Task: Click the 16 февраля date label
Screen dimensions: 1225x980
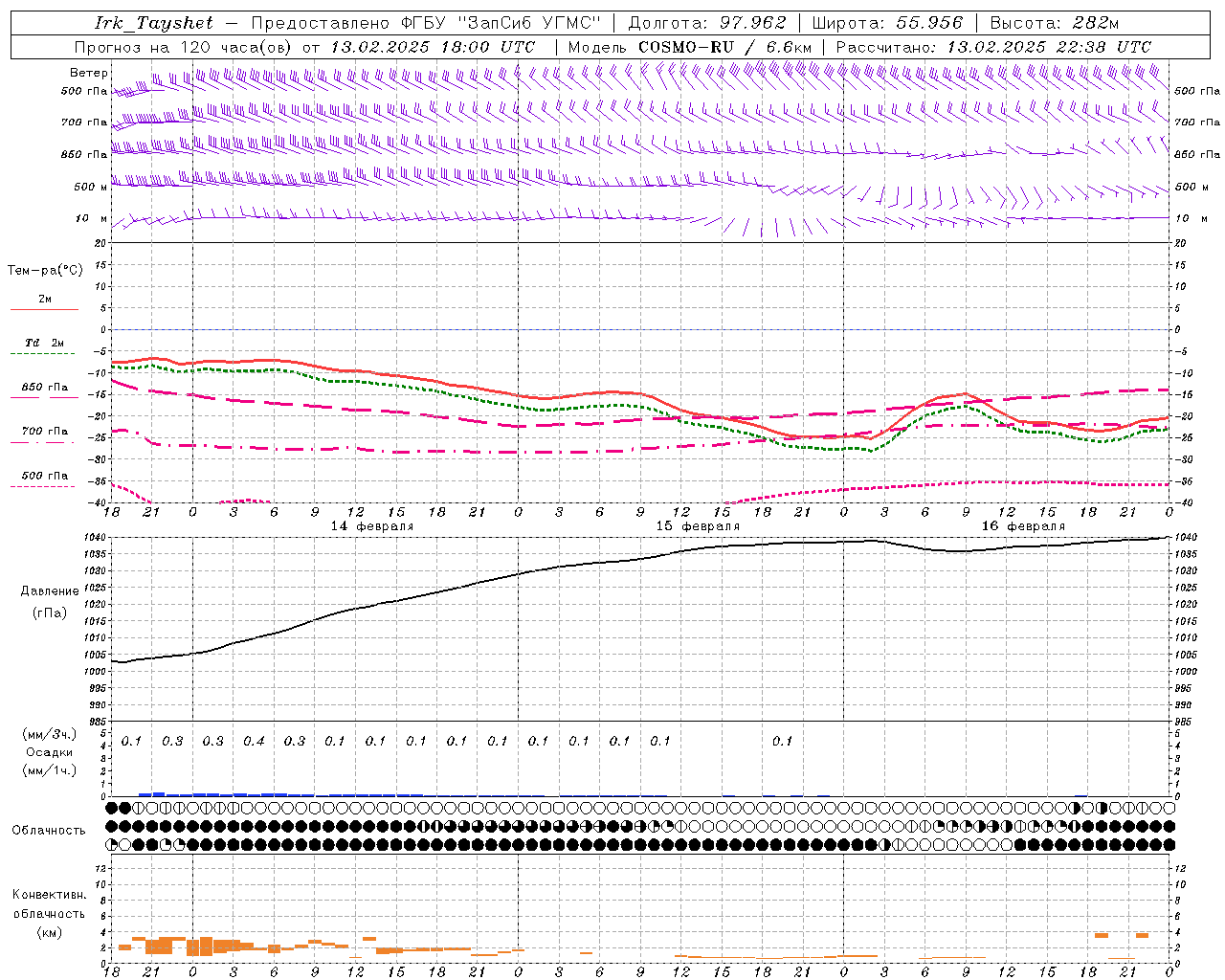Action: (x=1023, y=526)
